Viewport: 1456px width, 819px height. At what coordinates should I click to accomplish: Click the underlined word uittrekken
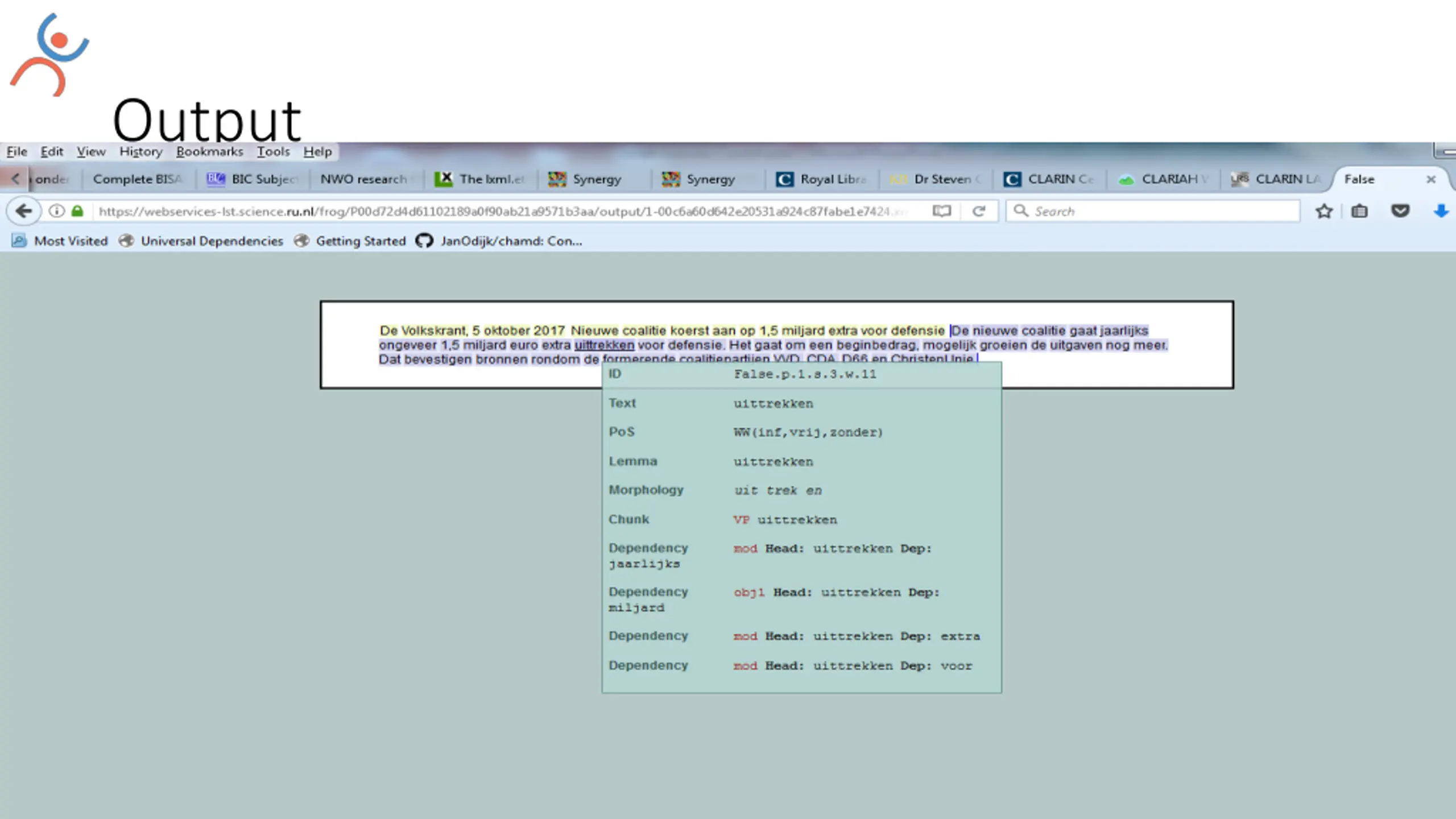(604, 345)
